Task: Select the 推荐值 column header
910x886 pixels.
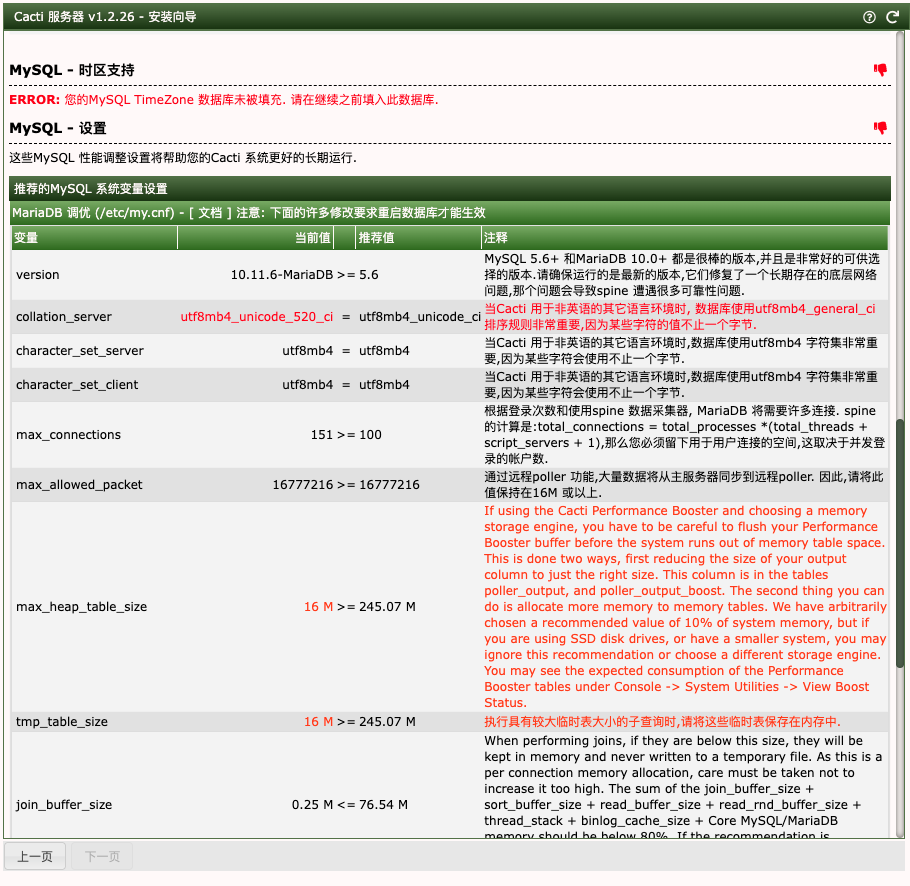Action: 418,238
